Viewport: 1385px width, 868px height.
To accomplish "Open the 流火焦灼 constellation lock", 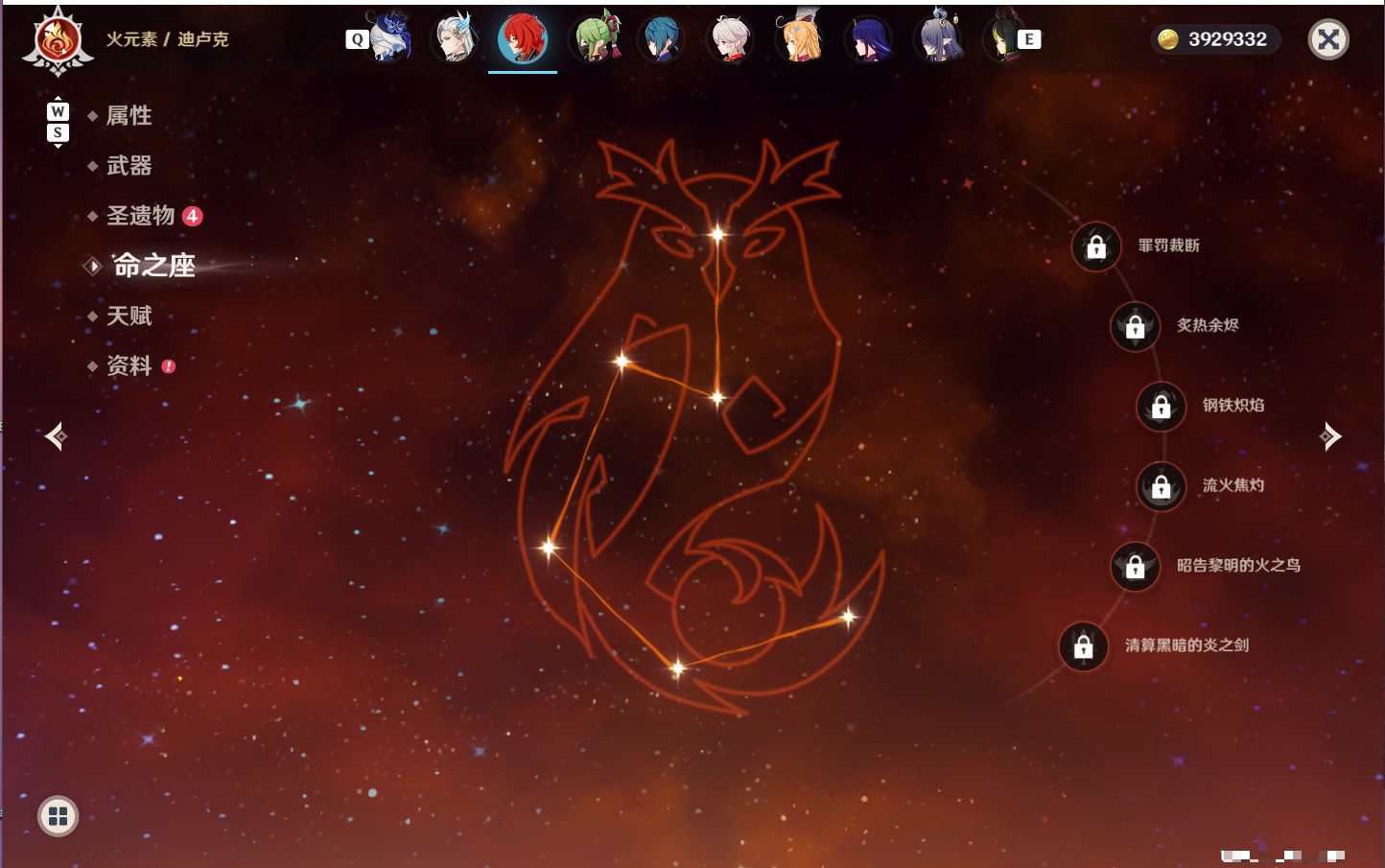I will [x=1162, y=487].
